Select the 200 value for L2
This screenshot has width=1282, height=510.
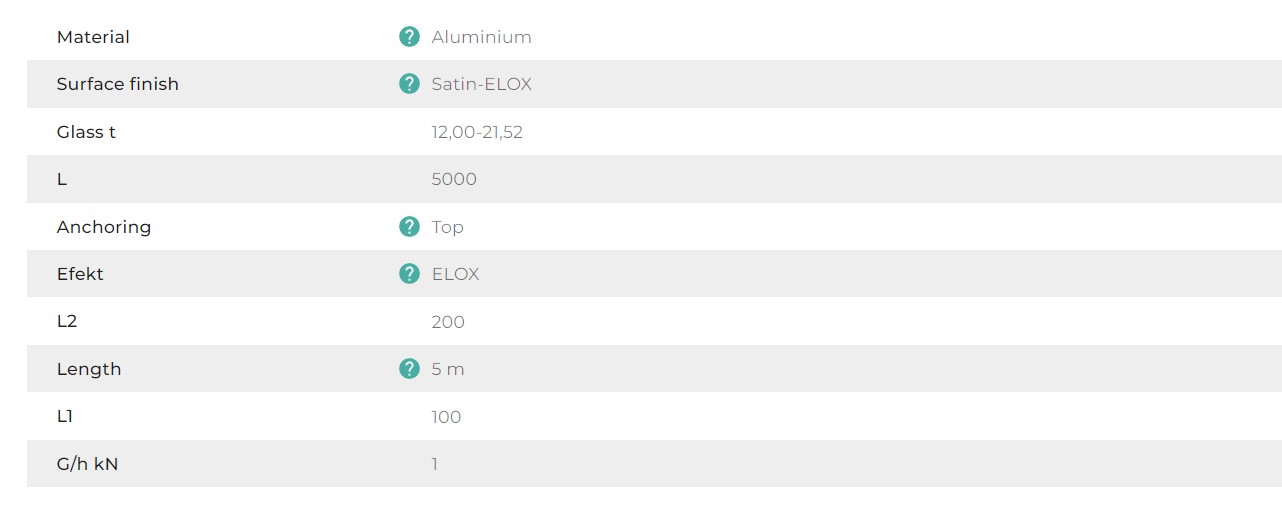click(448, 322)
